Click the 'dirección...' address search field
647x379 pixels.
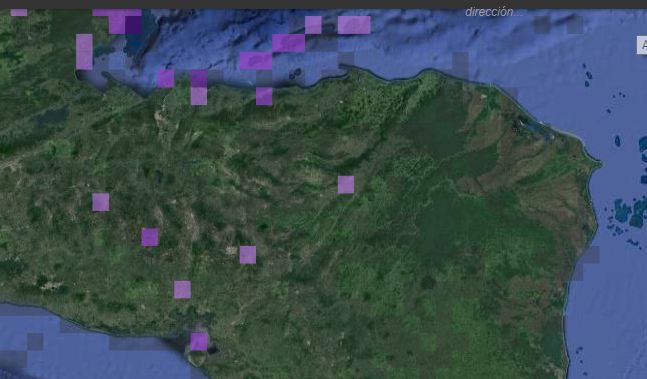click(494, 12)
